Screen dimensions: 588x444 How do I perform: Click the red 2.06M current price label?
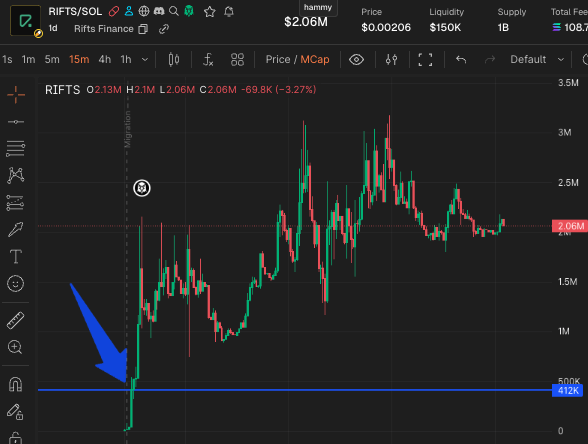[x=570, y=226]
